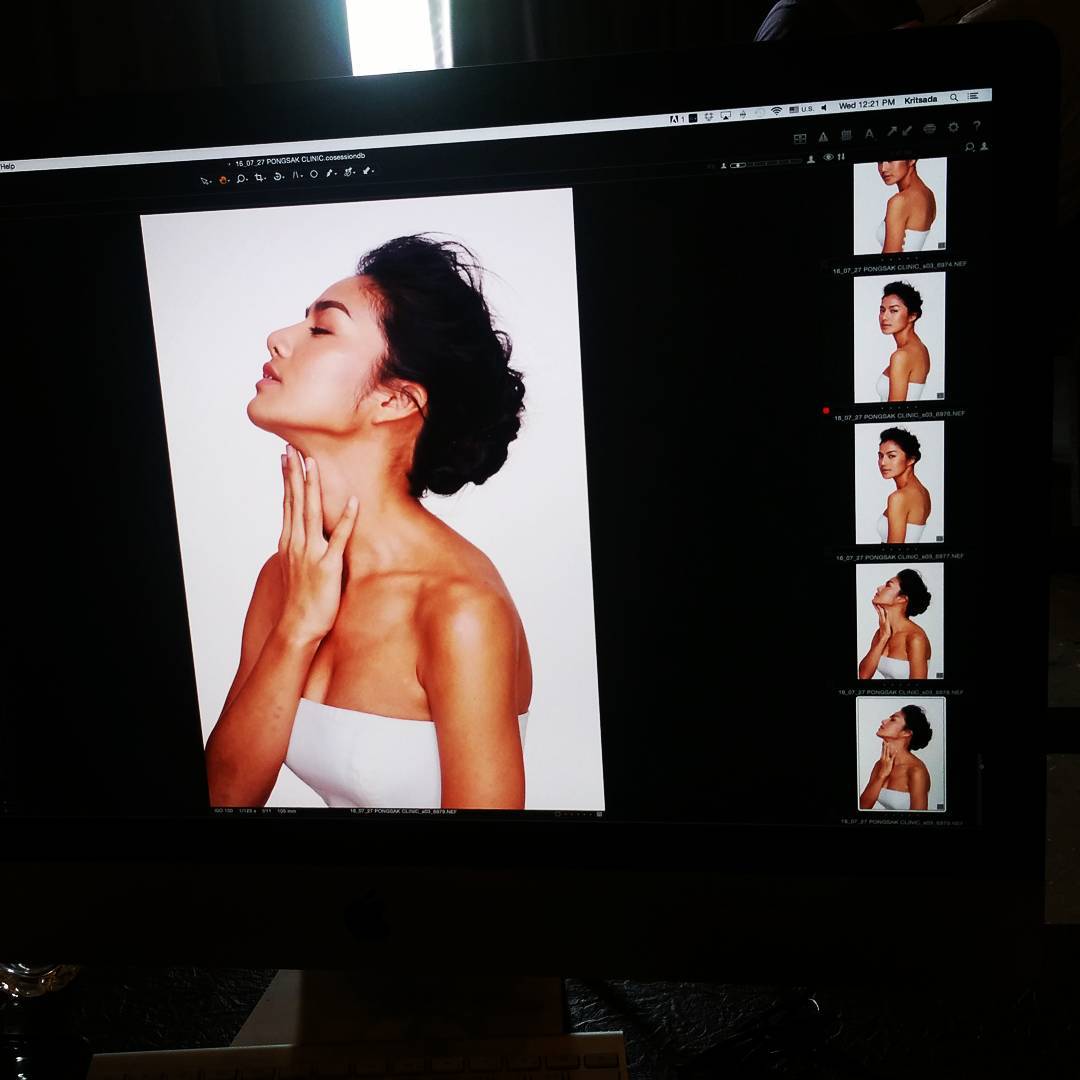Click the main viewer portrait image

[373, 499]
